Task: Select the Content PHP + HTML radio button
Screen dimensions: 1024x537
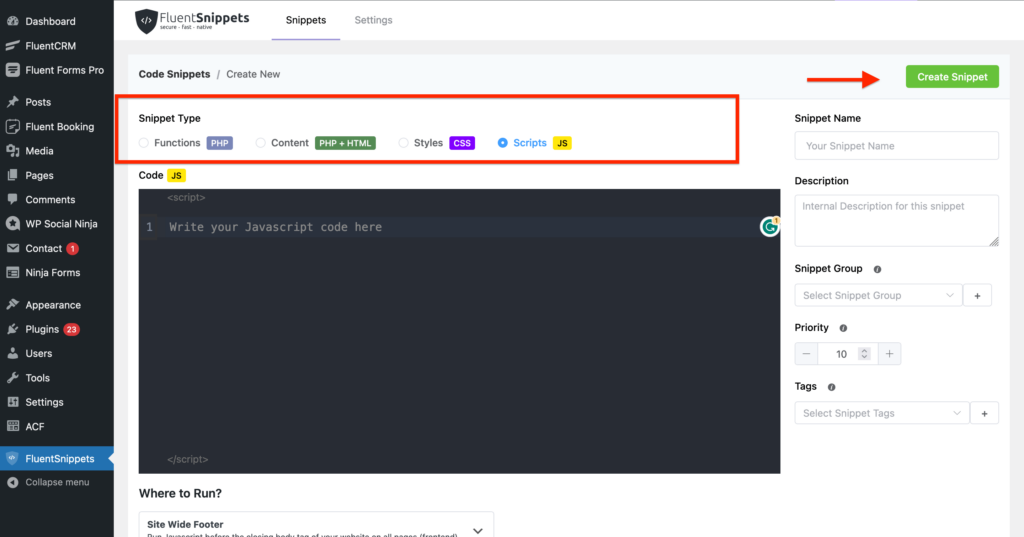Action: click(x=261, y=142)
